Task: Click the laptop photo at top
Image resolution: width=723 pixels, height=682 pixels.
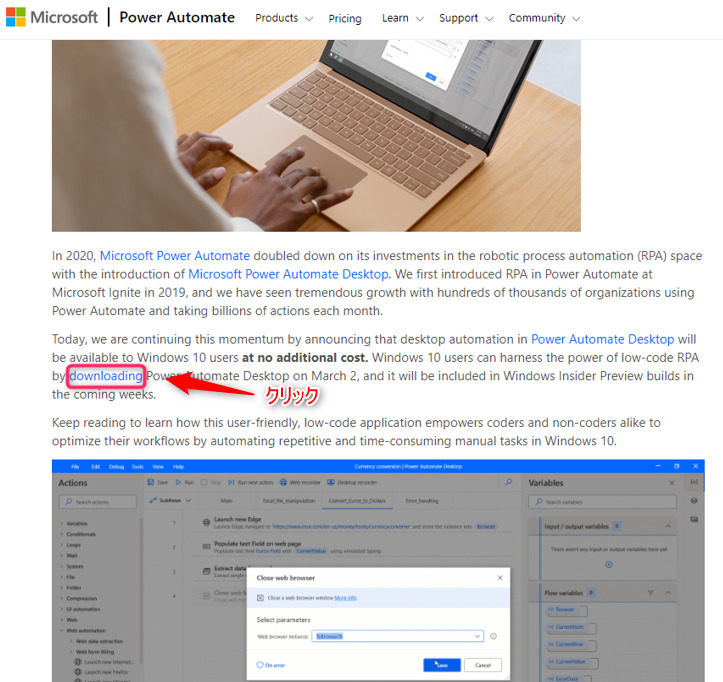Action: pos(316,136)
